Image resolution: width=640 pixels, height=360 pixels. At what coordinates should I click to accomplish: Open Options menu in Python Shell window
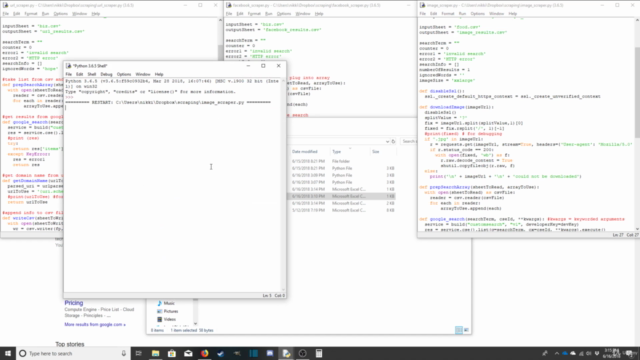pos(124,74)
